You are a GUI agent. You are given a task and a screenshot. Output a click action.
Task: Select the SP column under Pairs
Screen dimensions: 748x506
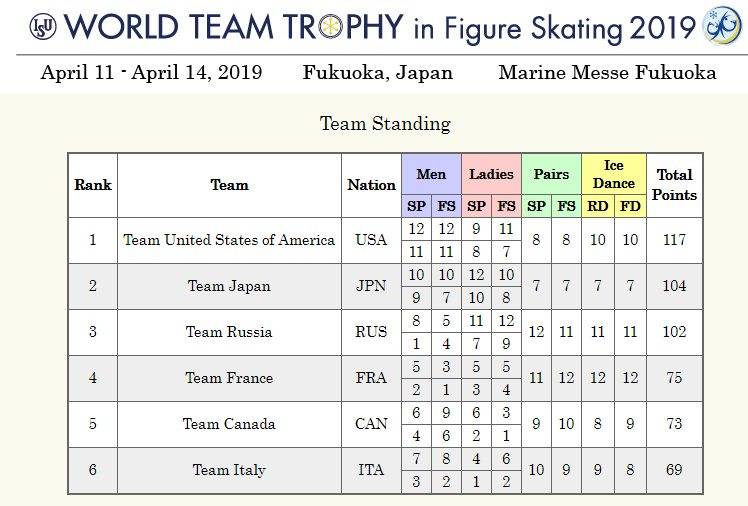[536, 206]
